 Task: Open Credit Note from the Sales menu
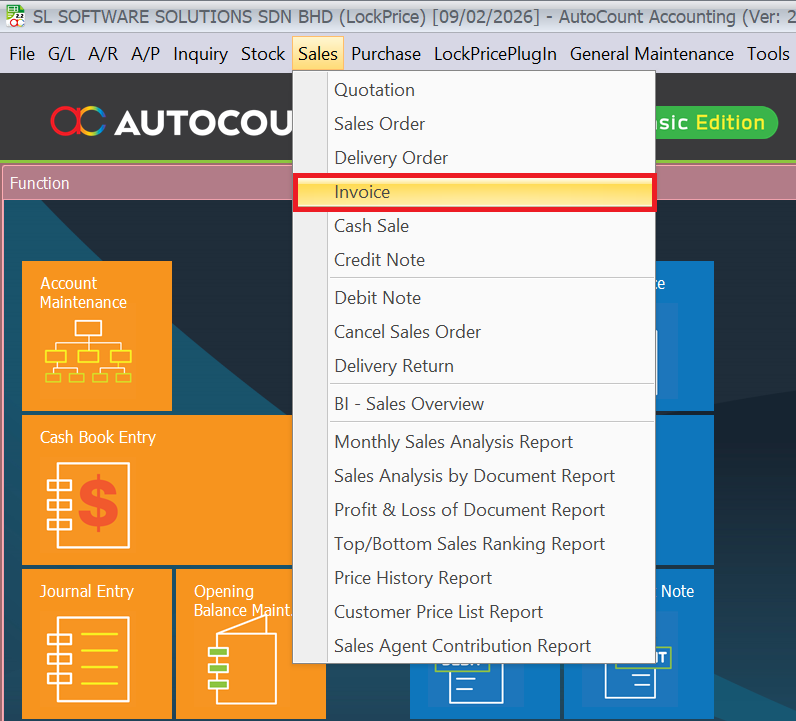(379, 260)
